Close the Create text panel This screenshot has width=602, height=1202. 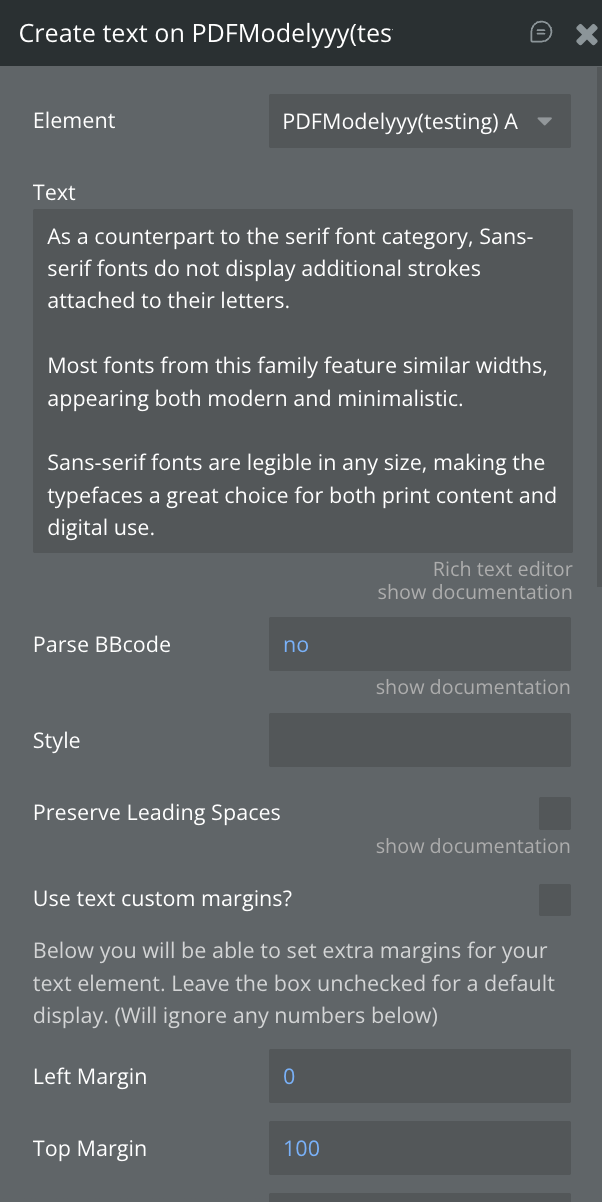pyautogui.click(x=586, y=34)
